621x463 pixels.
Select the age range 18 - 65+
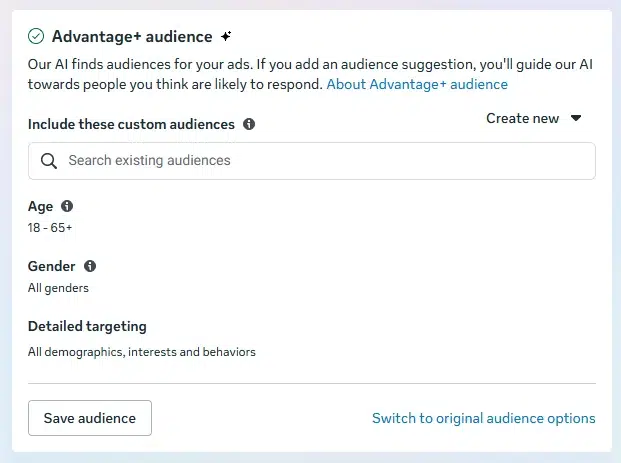tap(50, 228)
